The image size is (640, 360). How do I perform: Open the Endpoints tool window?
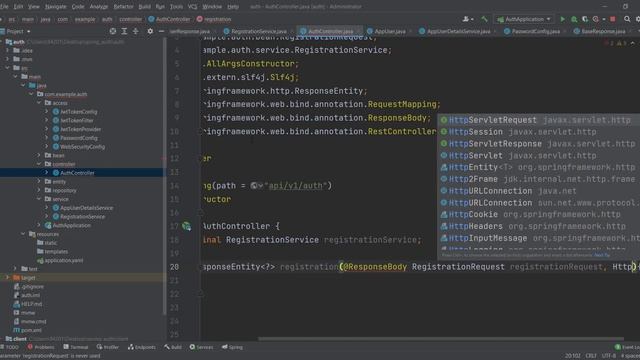tap(142, 347)
